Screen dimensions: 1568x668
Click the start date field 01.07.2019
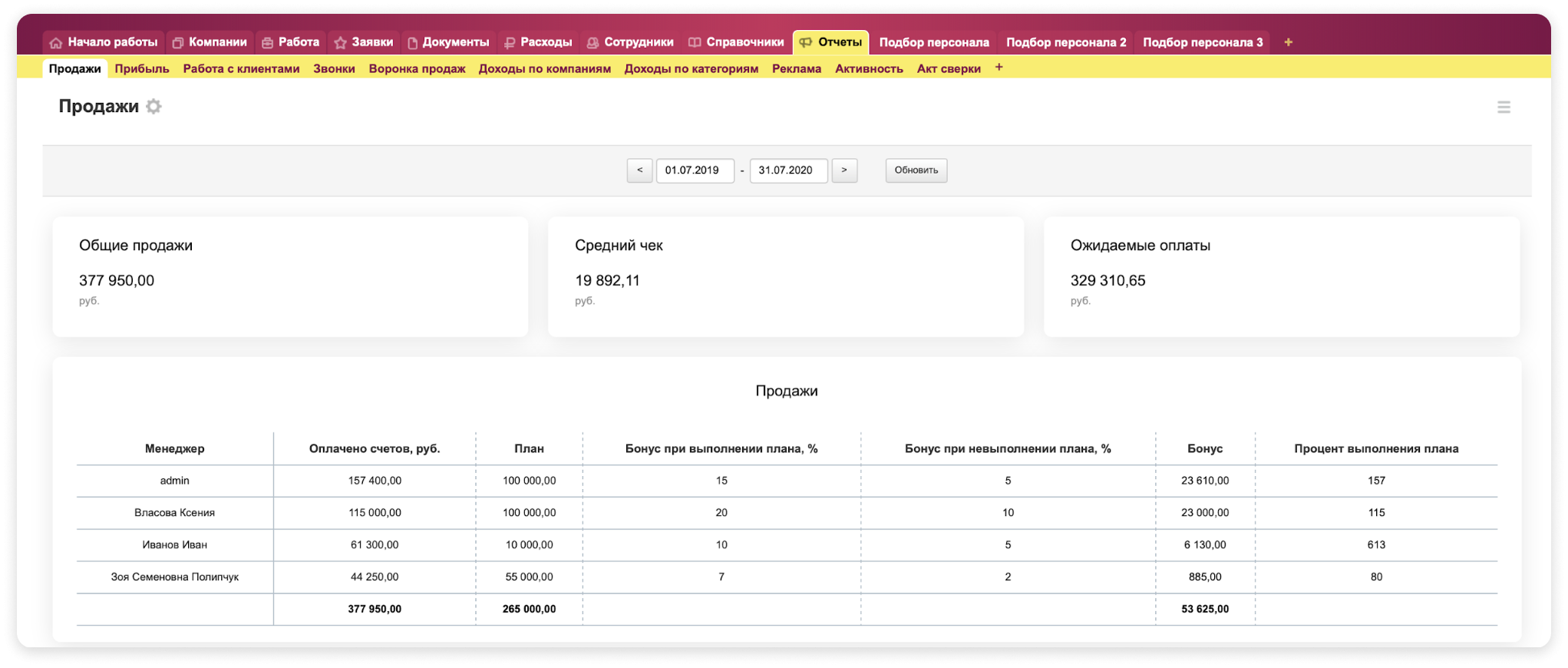[x=695, y=170]
